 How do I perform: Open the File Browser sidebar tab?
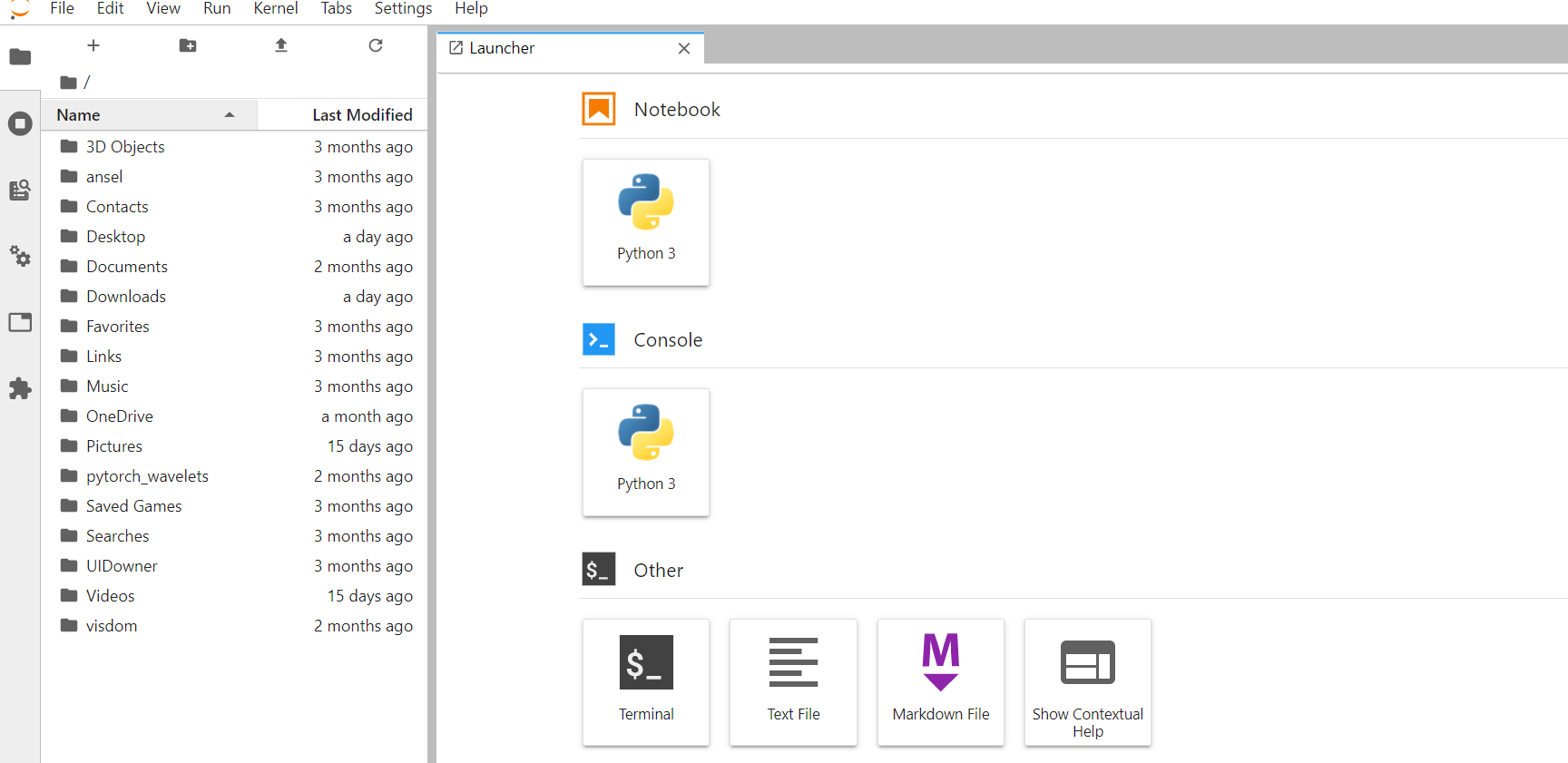[x=20, y=57]
